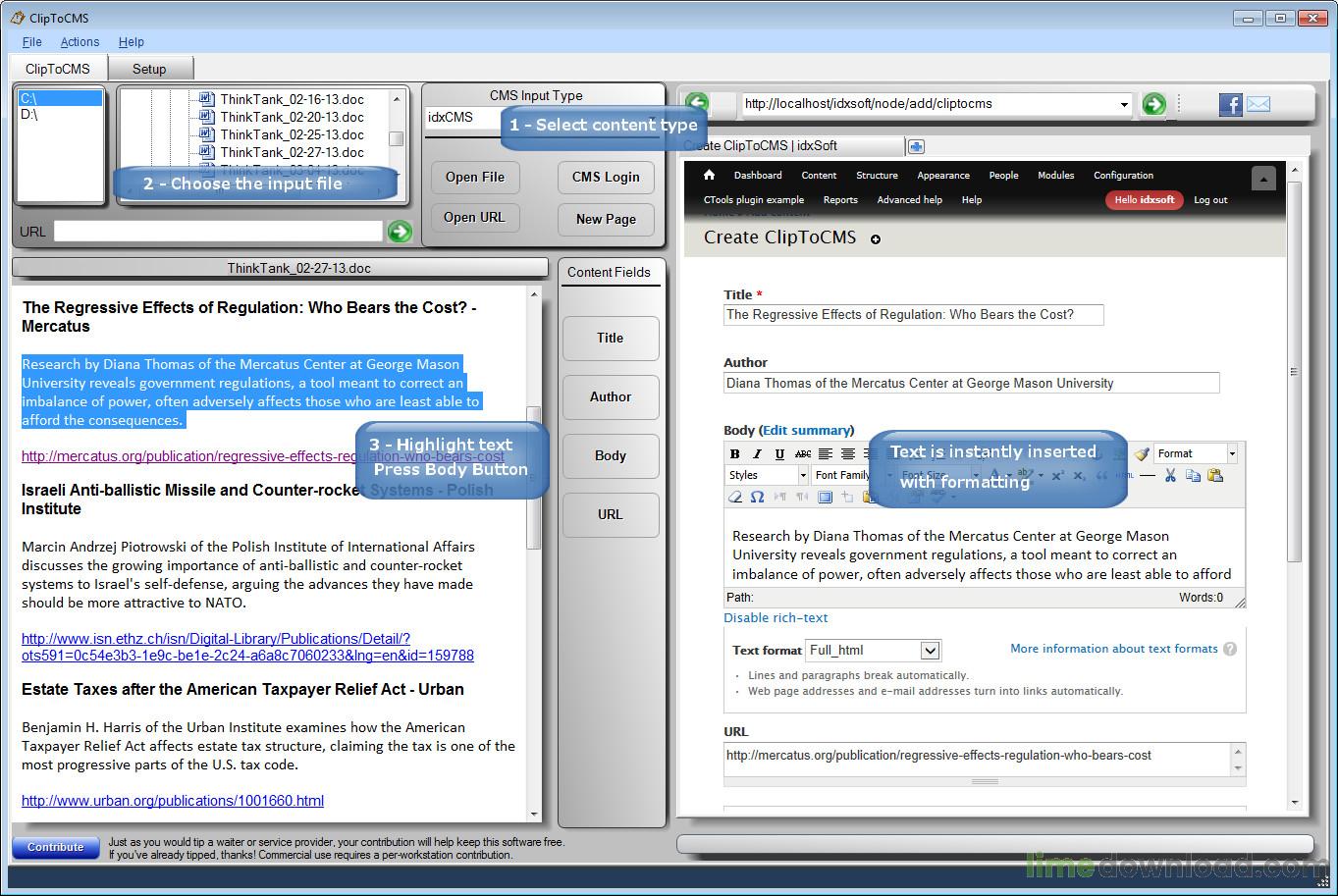Viewport: 1338px width, 896px height.
Task: Click the Cut scissors icon in editor
Action: pyautogui.click(x=1170, y=475)
